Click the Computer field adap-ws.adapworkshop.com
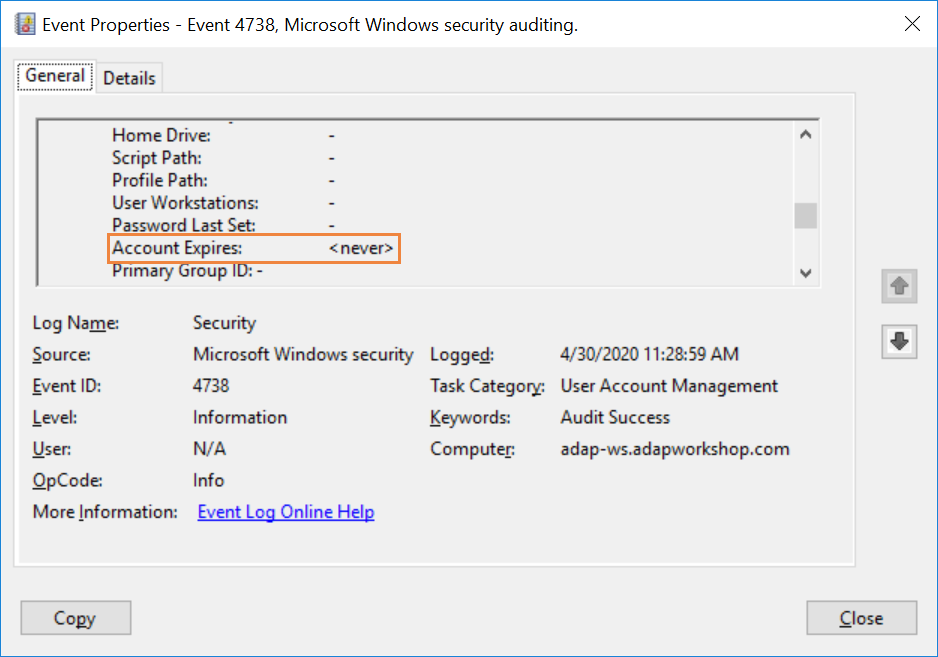Viewport: 938px width, 657px height. point(675,449)
